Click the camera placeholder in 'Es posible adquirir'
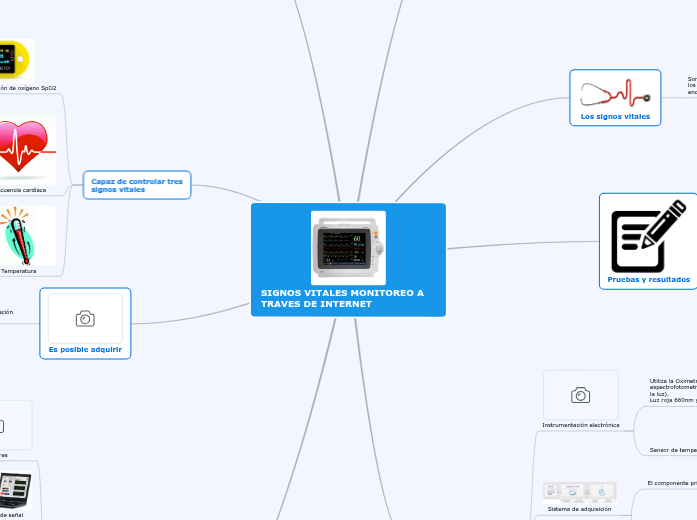 coord(85,318)
